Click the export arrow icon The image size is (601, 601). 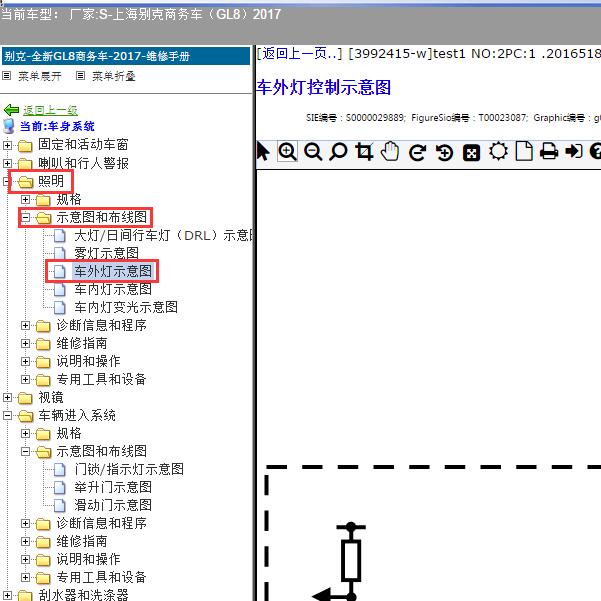tap(574, 151)
